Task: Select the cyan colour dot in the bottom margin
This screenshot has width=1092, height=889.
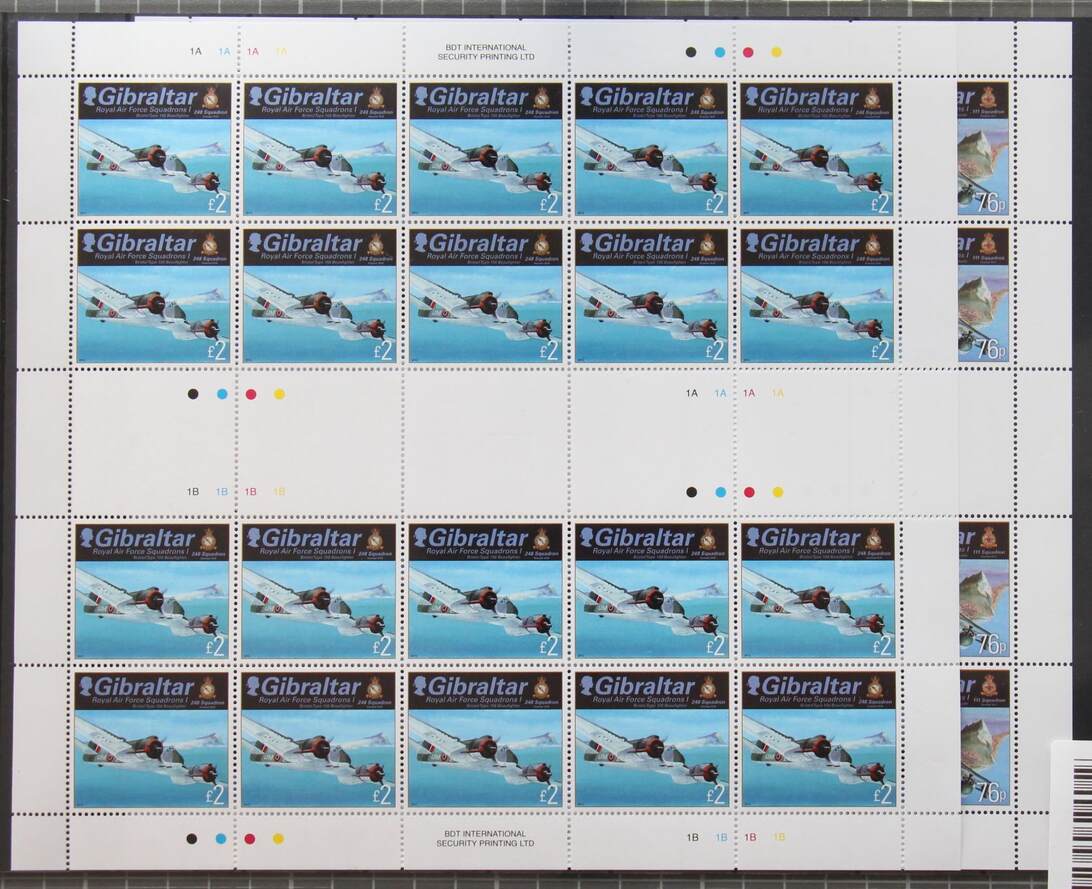Action: pyautogui.click(x=221, y=839)
